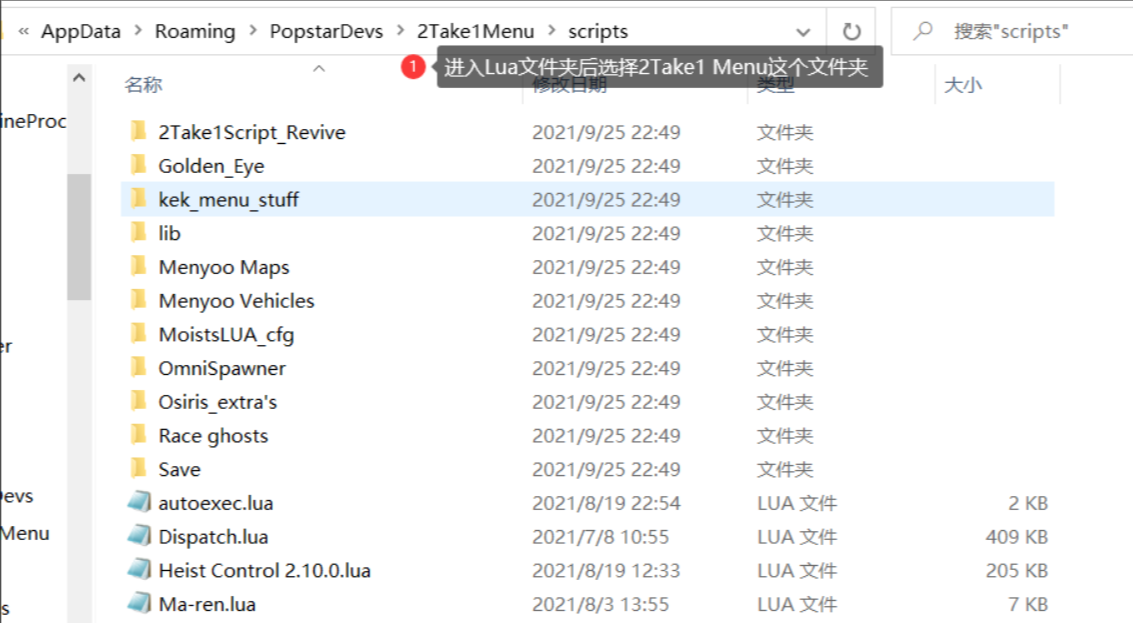The height and width of the screenshot is (623, 1133).
Task: Click the 文件夹 type of Golden_Eye row
Action: (785, 166)
